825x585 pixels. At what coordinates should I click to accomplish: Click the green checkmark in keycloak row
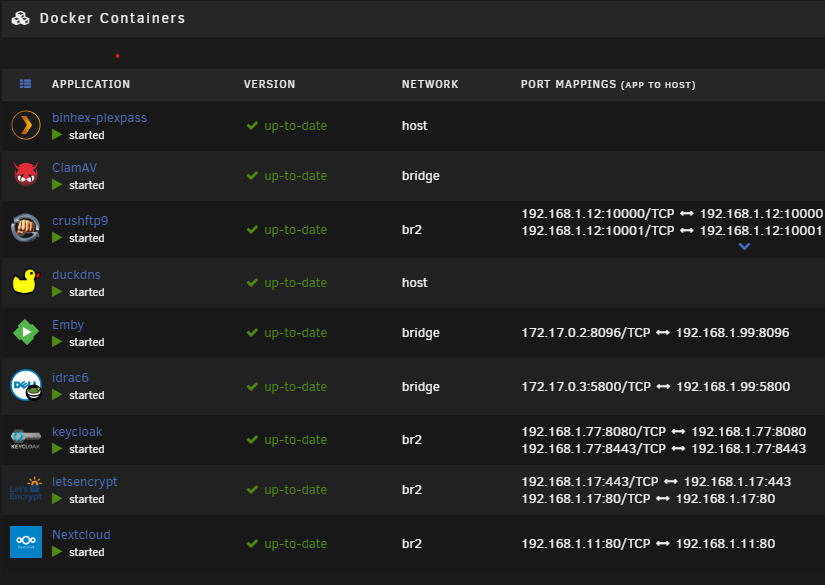coord(252,439)
